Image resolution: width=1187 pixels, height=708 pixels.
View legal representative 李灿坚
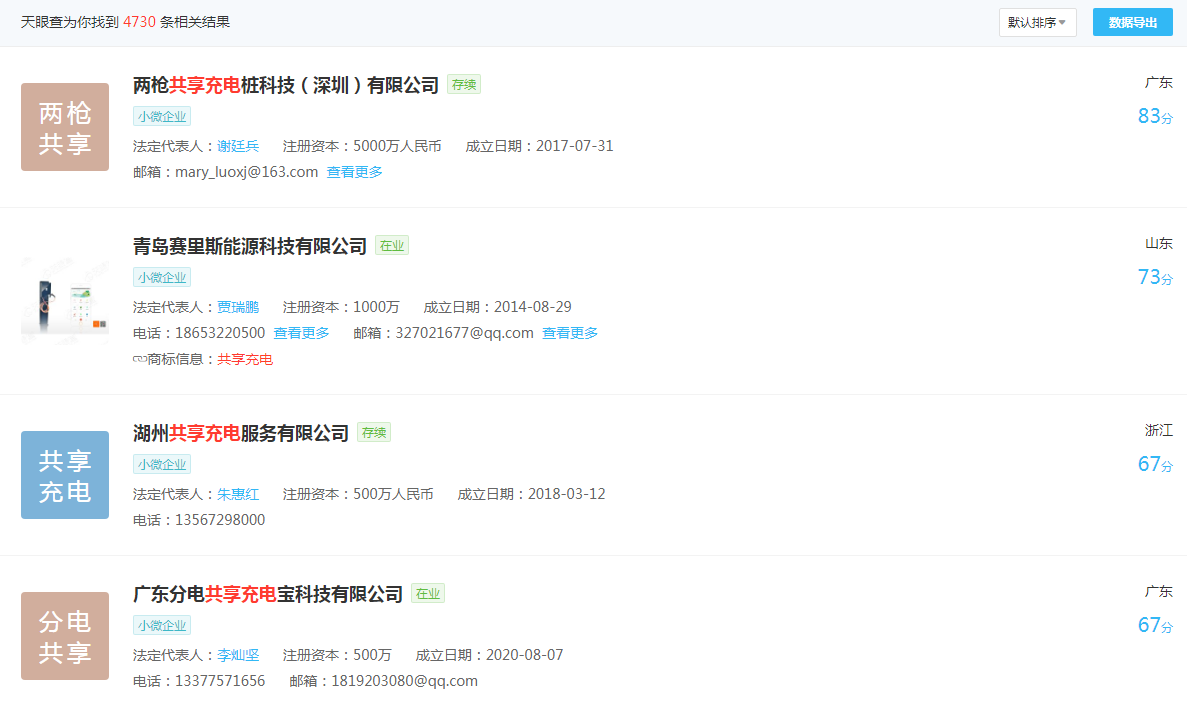pos(238,656)
